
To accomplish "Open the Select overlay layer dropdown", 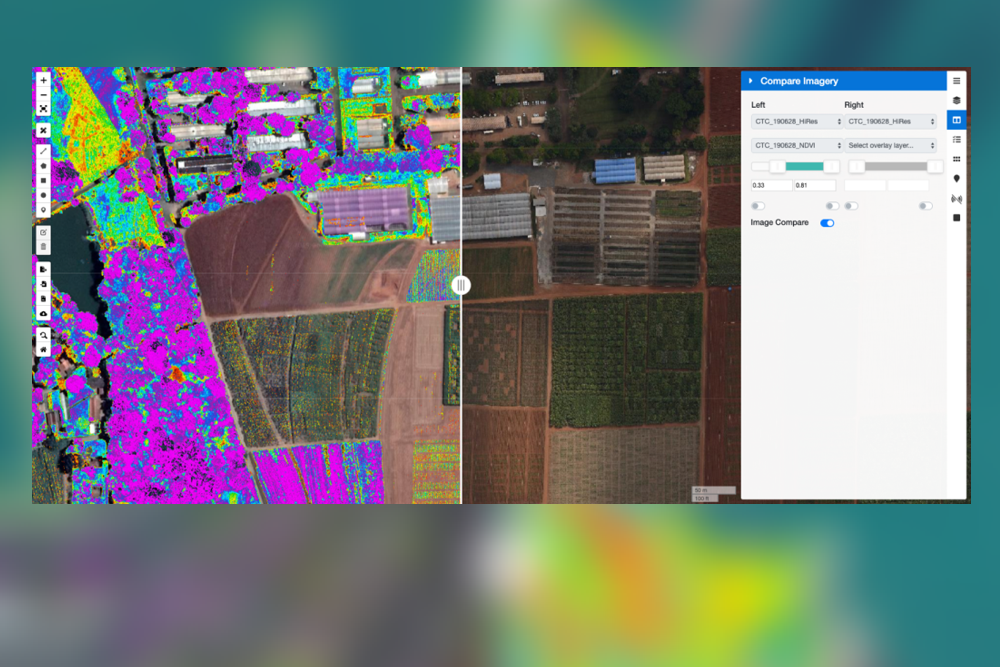I will [890, 145].
